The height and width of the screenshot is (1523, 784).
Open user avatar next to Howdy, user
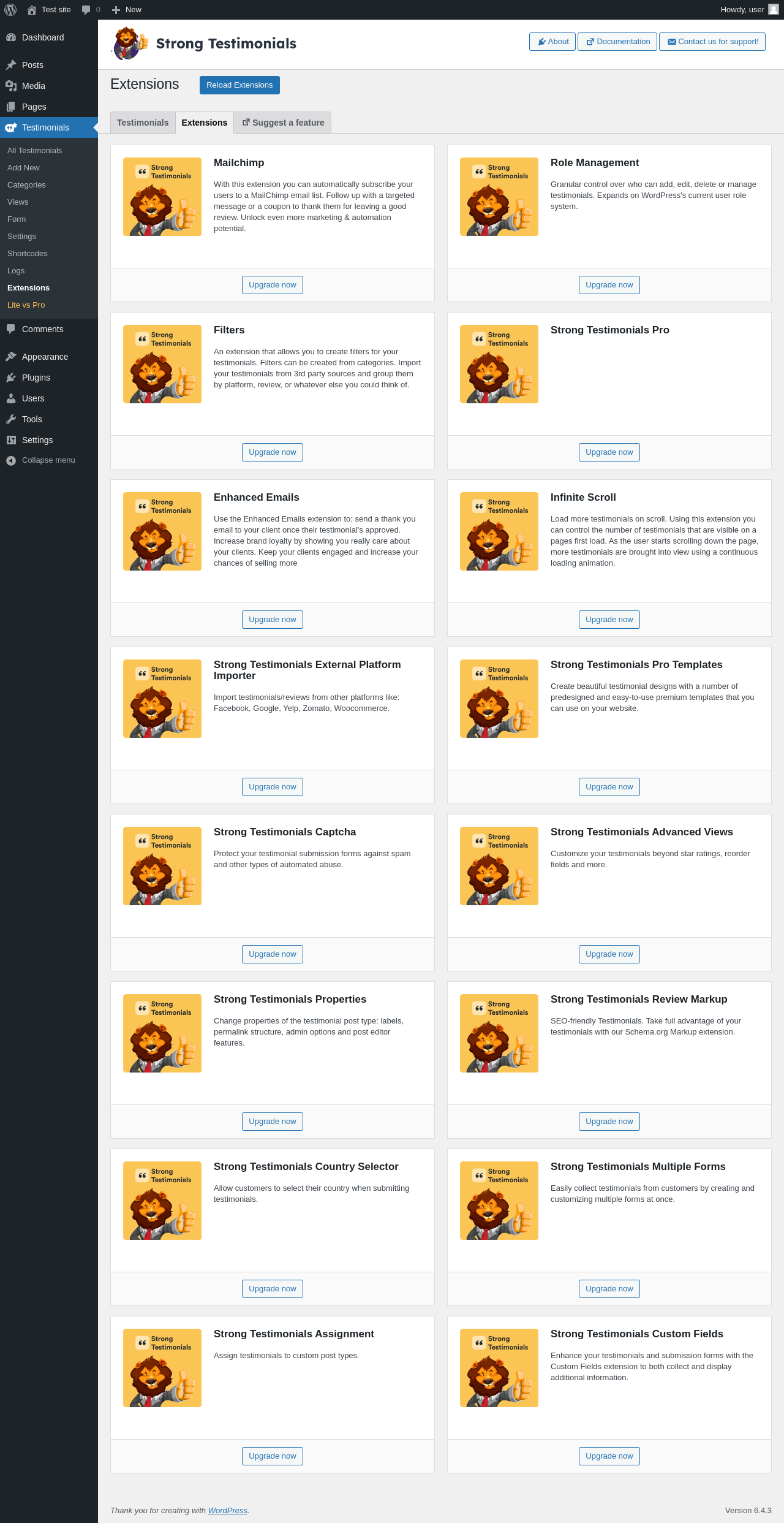[774, 10]
